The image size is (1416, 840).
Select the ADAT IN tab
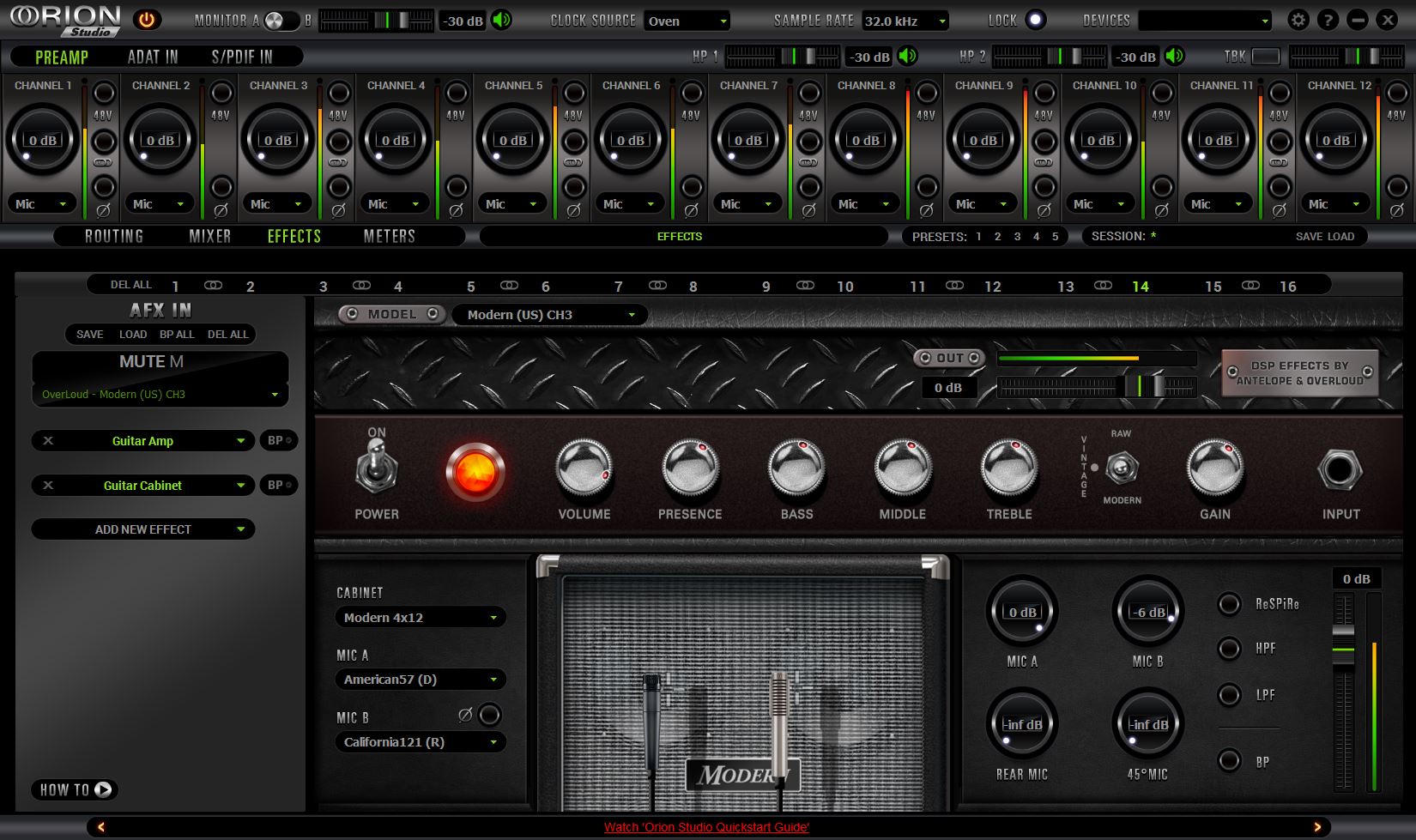[x=152, y=57]
